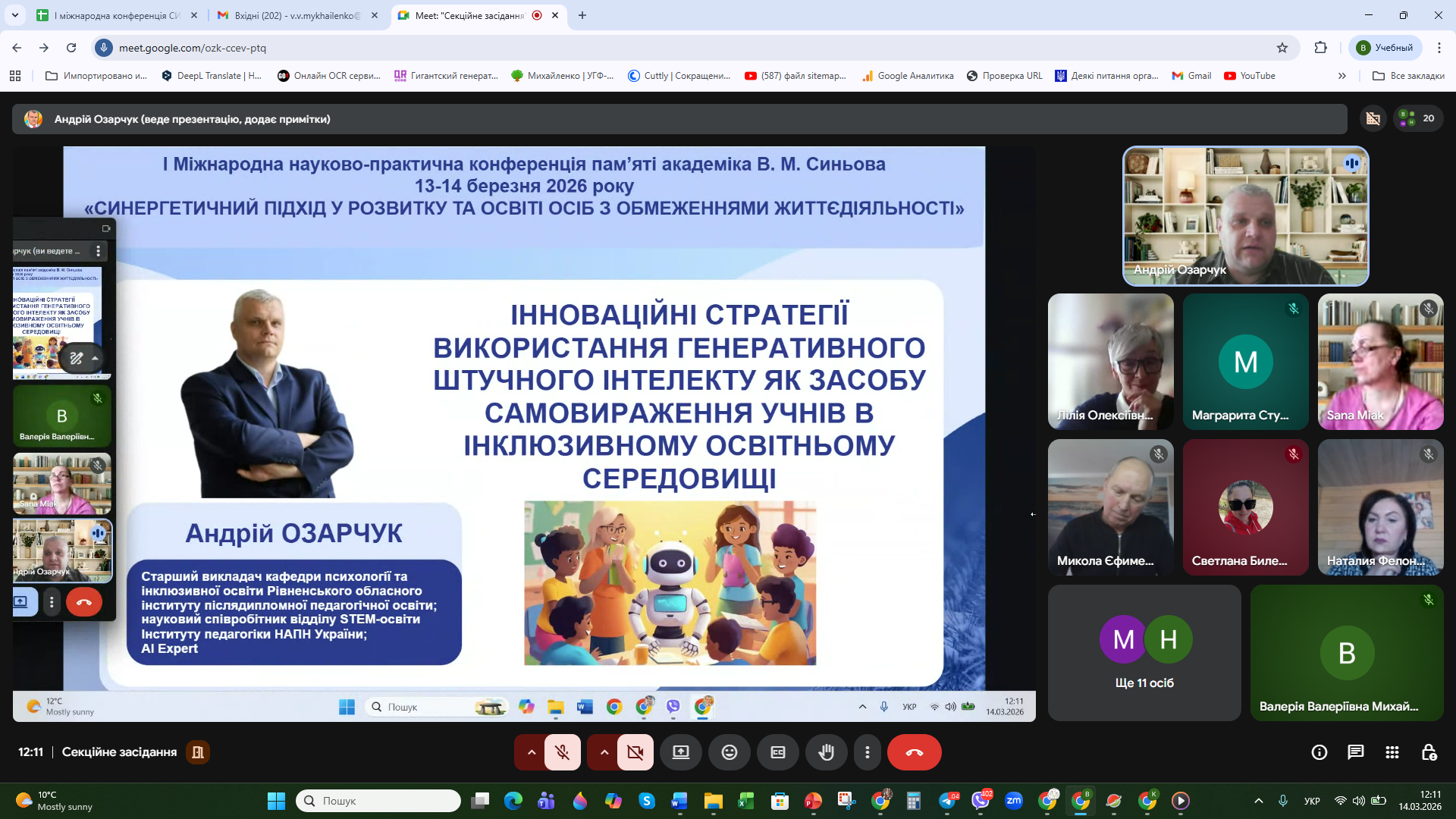Switch to the conference info tab

tap(114, 15)
